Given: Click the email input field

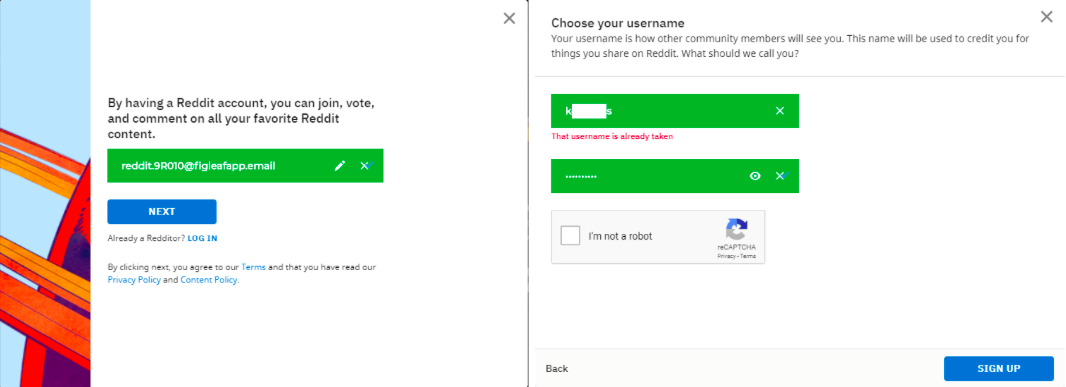Looking at the screenshot, I should tap(245, 166).
